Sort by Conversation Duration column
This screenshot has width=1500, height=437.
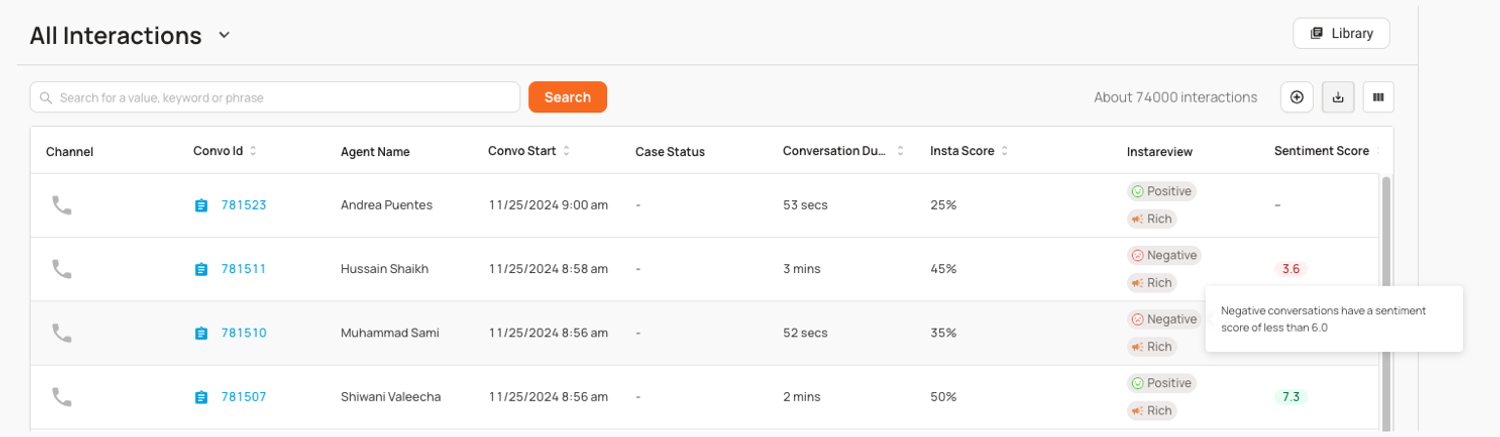pyautogui.click(x=900, y=151)
